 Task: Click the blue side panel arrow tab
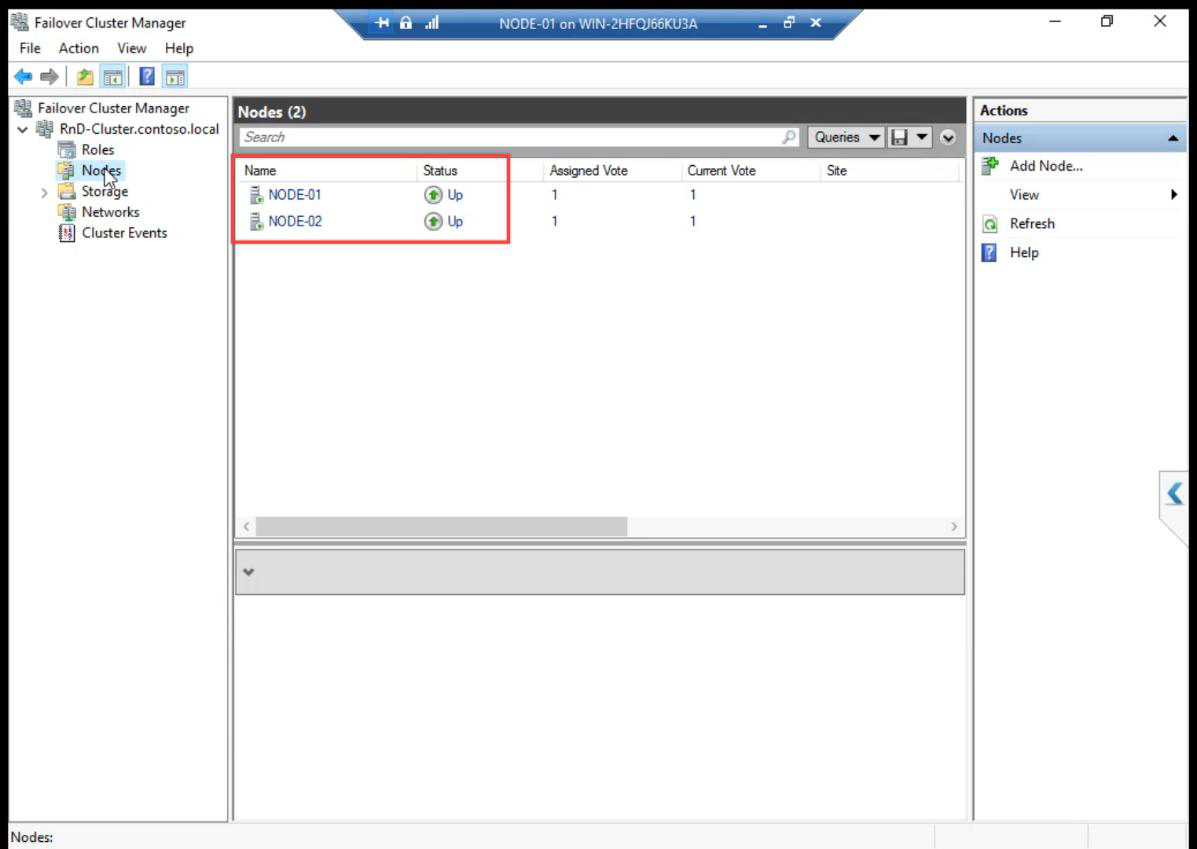click(x=1174, y=494)
